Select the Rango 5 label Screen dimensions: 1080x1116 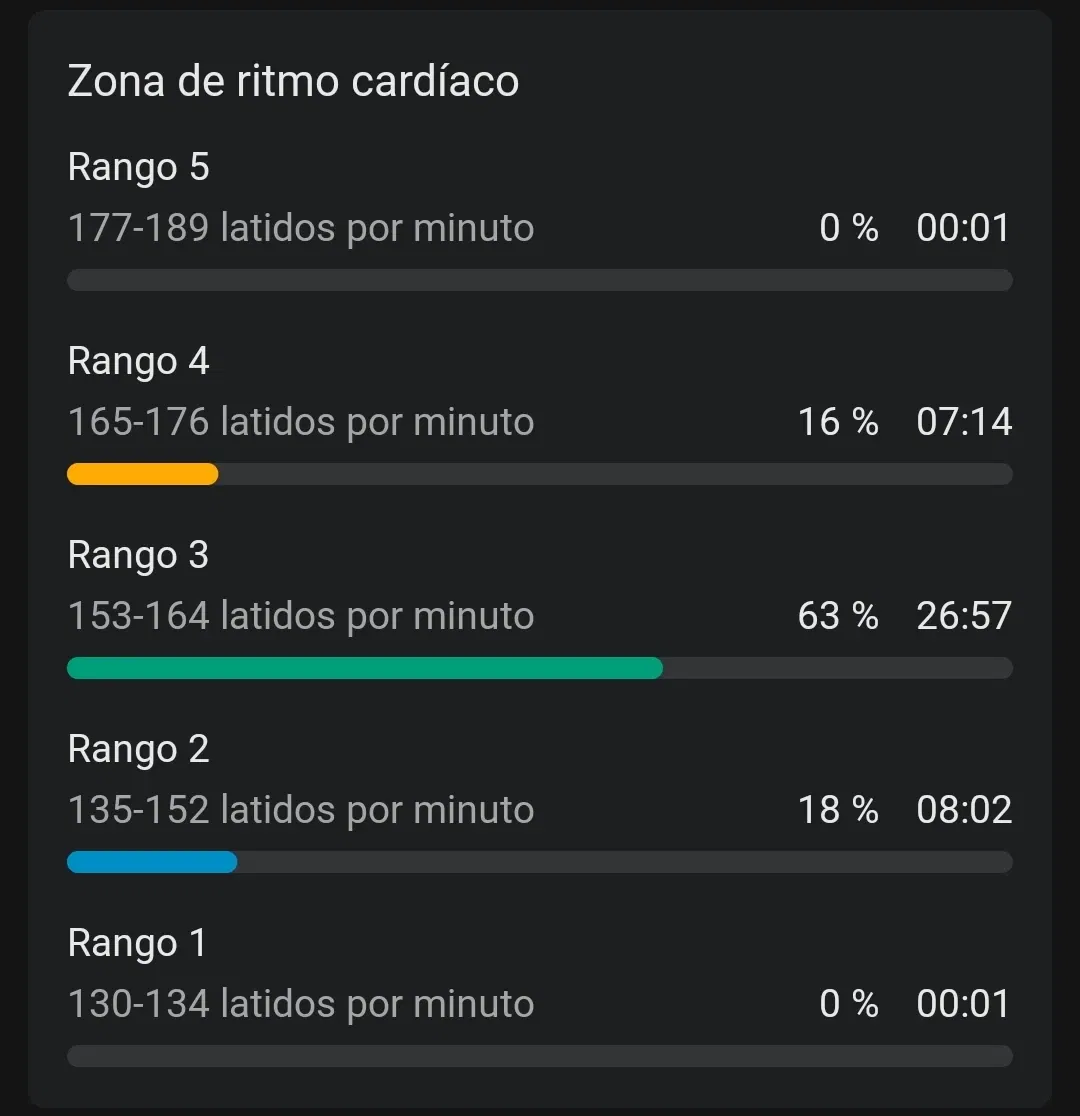coord(138,168)
